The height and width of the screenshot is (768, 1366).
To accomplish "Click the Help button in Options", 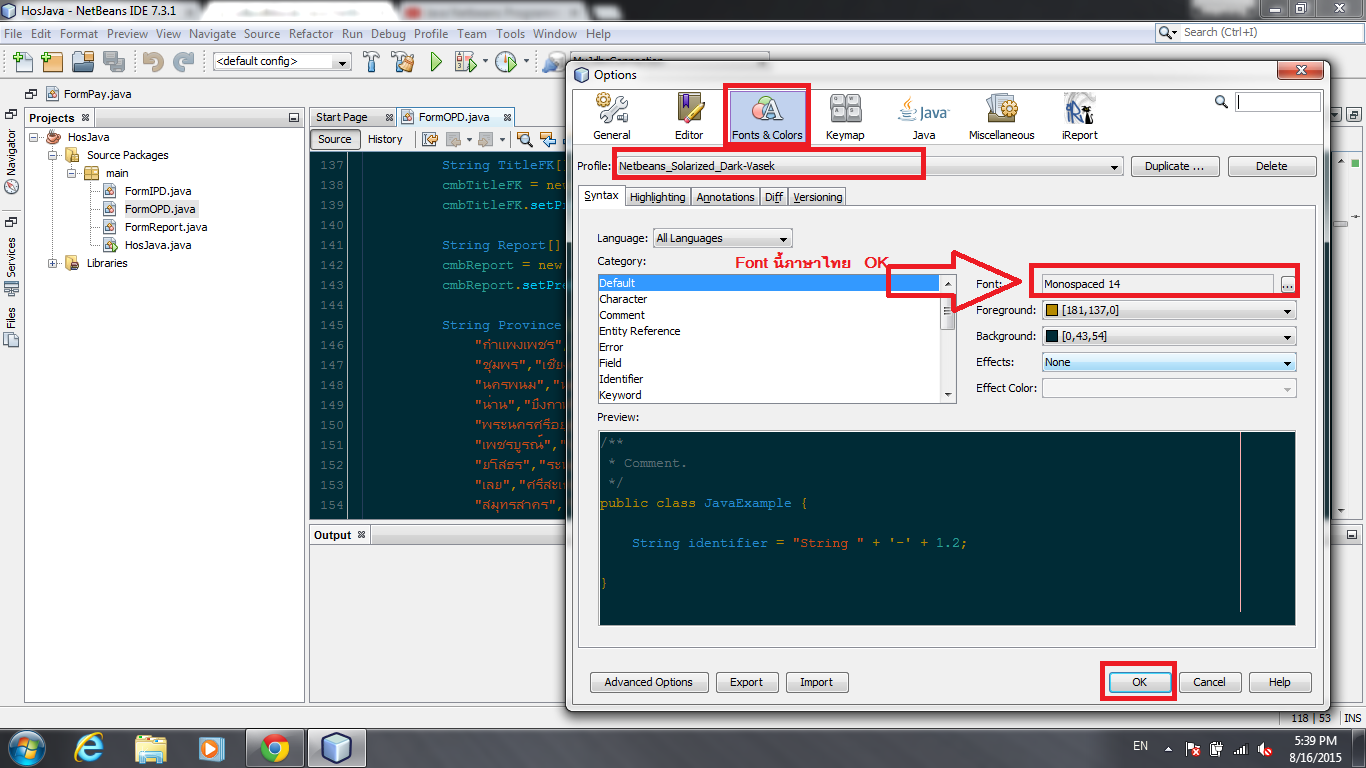I will pos(1280,682).
